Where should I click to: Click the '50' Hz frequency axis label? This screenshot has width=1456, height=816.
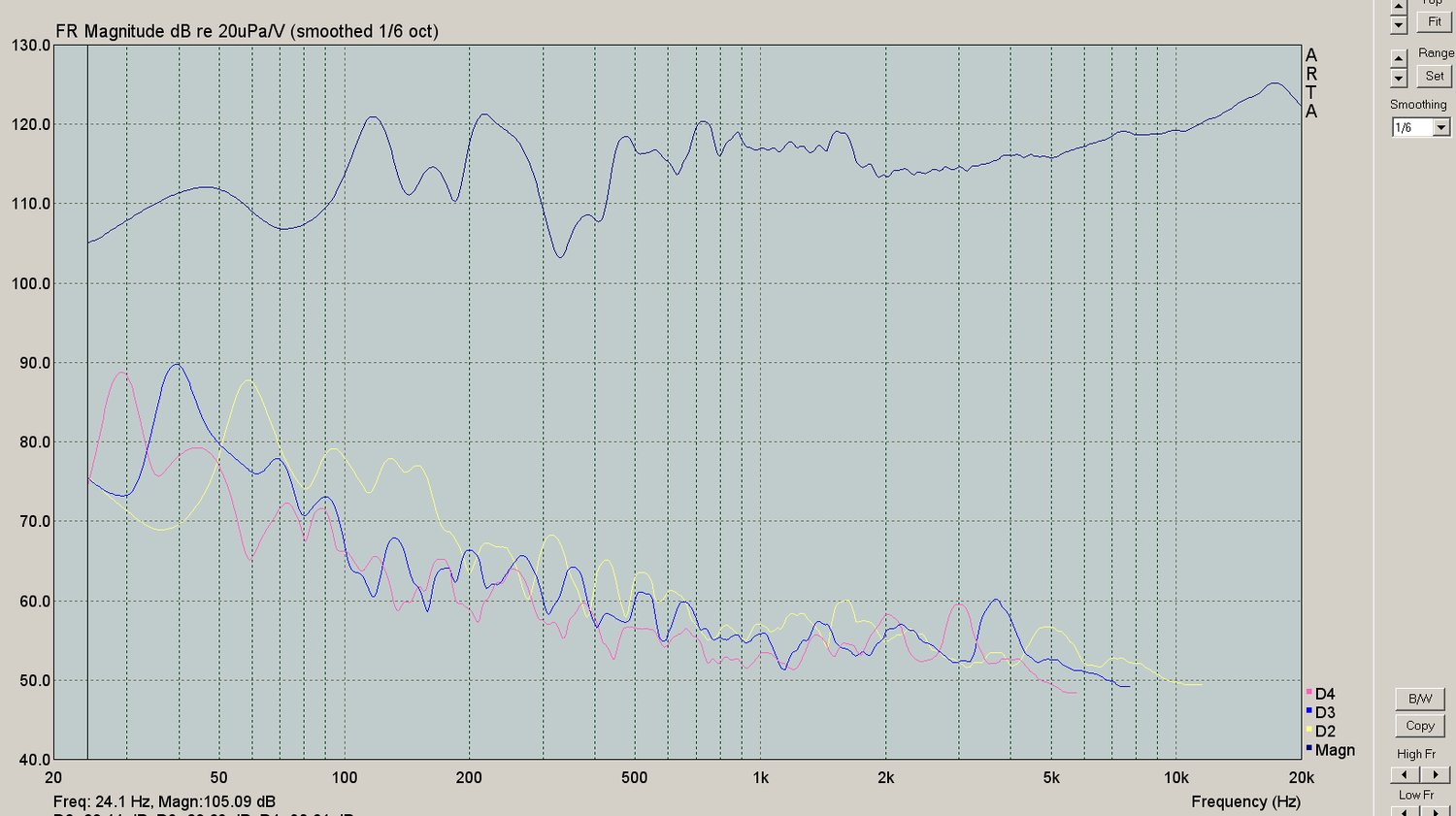(219, 777)
